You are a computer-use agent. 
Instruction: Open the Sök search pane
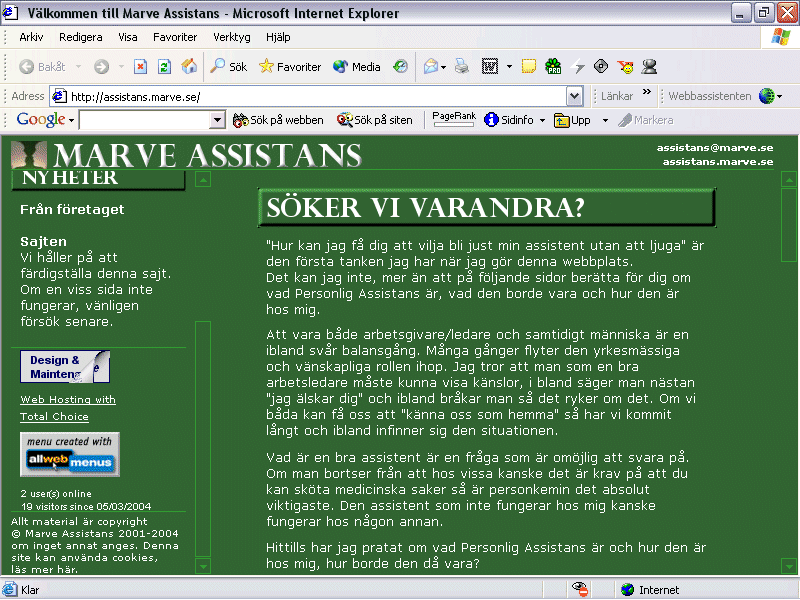point(228,67)
